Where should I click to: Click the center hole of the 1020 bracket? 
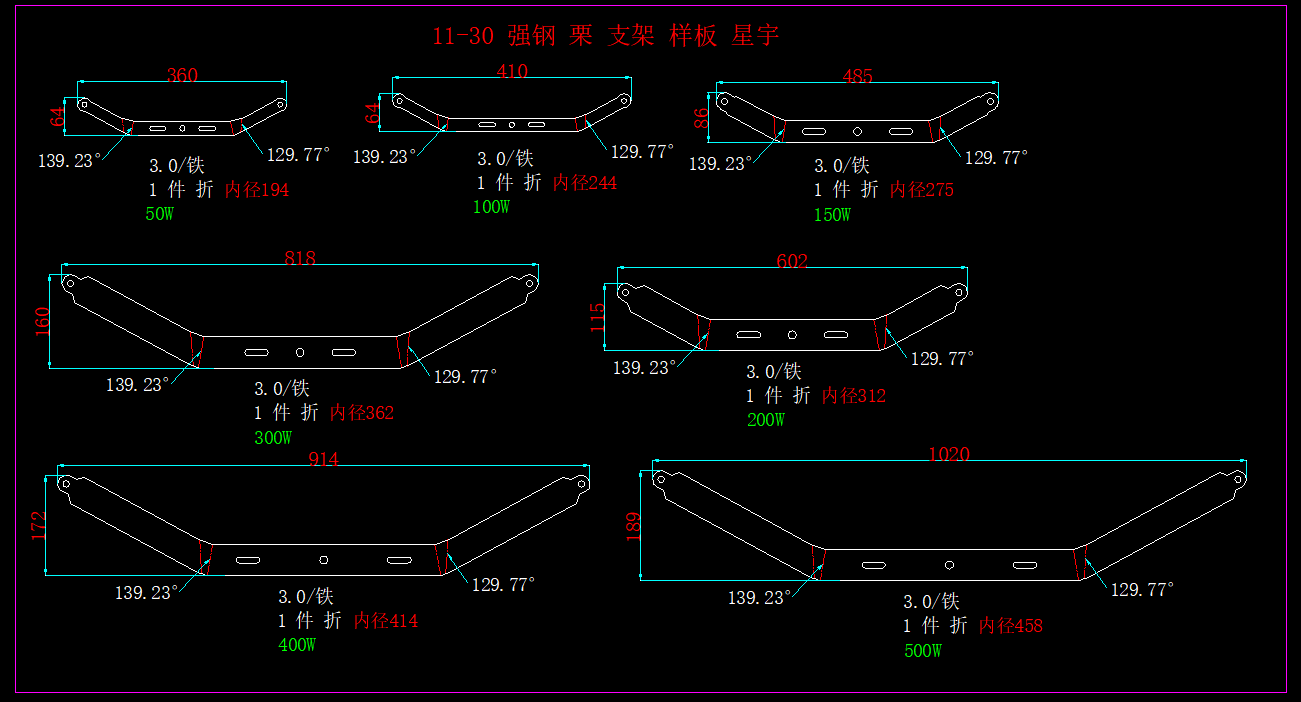pos(949,565)
